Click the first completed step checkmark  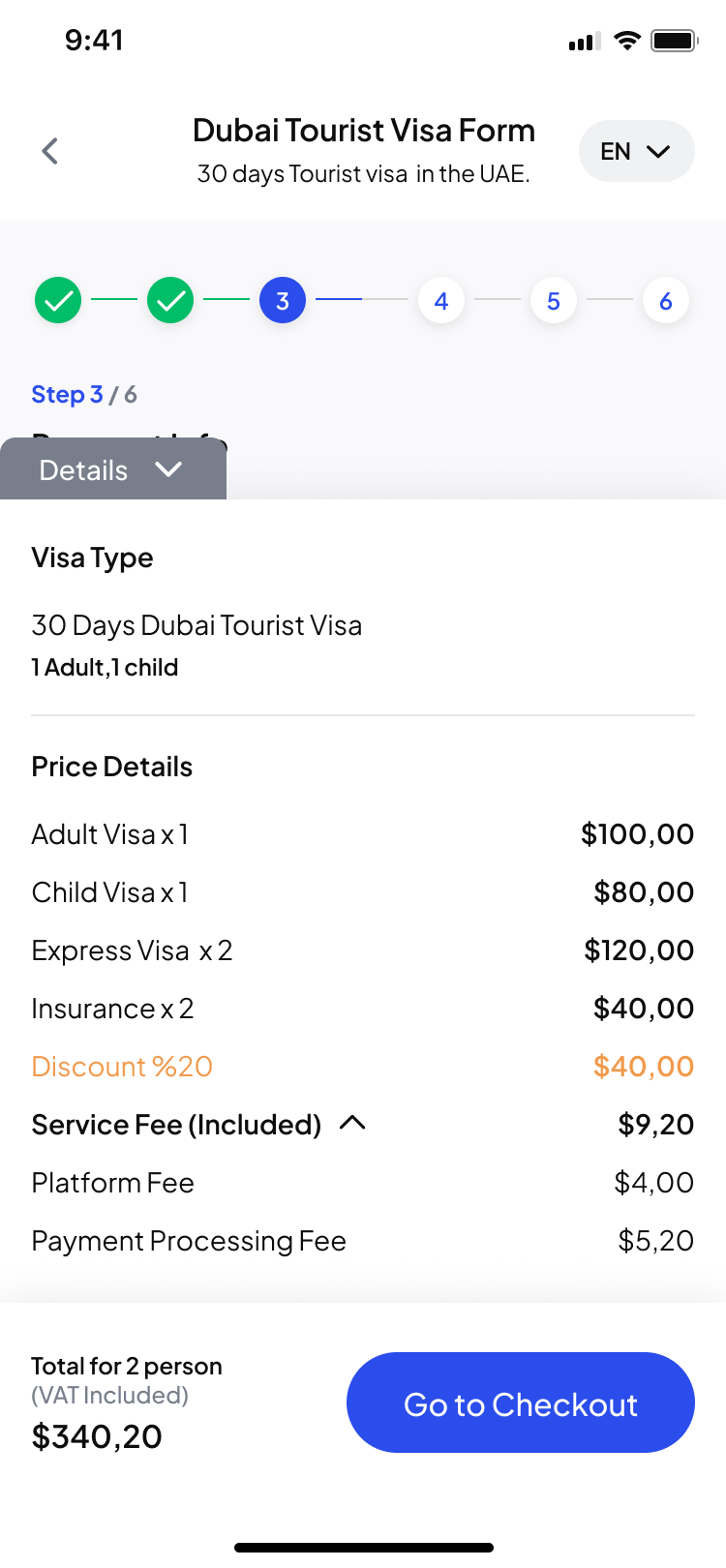(58, 301)
